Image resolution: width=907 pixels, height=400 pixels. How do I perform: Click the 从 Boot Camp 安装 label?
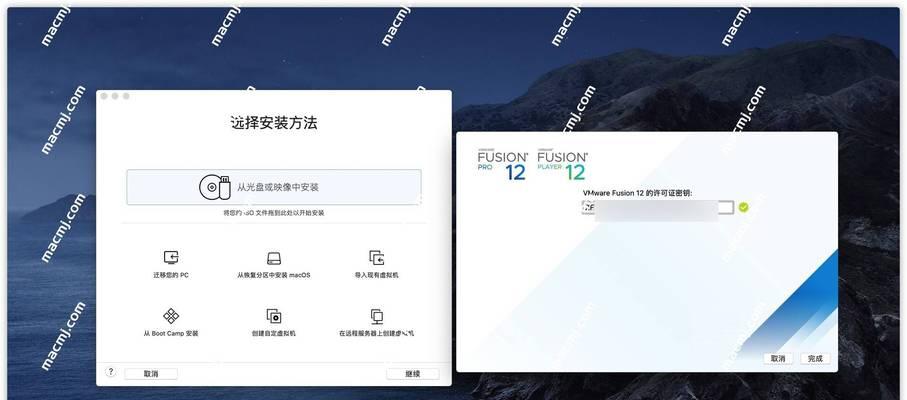pyautogui.click(x=171, y=334)
